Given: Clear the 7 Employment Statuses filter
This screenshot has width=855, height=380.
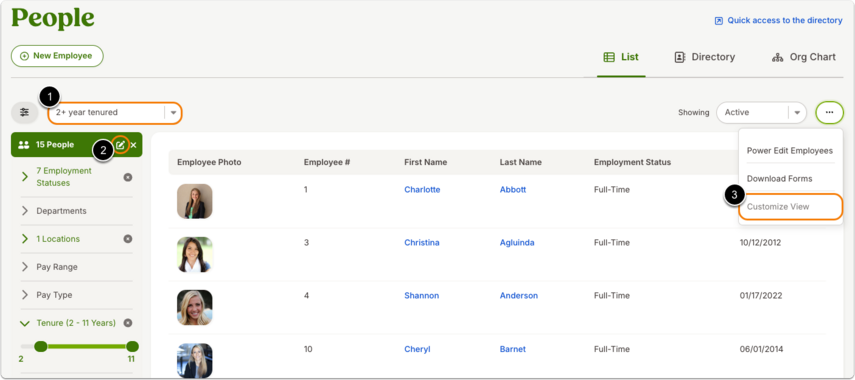Looking at the screenshot, I should point(128,177).
